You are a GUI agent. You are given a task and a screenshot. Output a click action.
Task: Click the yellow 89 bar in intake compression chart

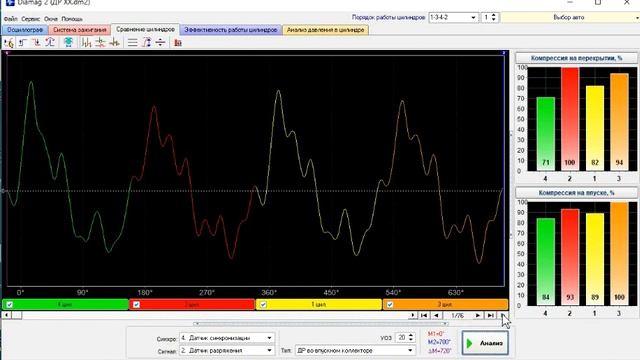pyautogui.click(x=595, y=259)
